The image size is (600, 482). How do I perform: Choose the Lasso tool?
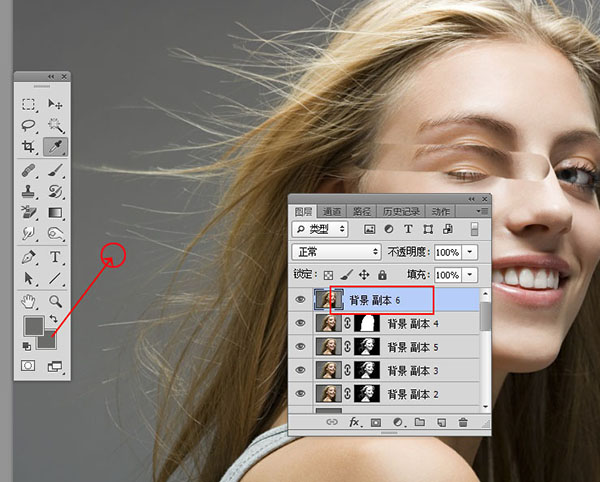29,125
